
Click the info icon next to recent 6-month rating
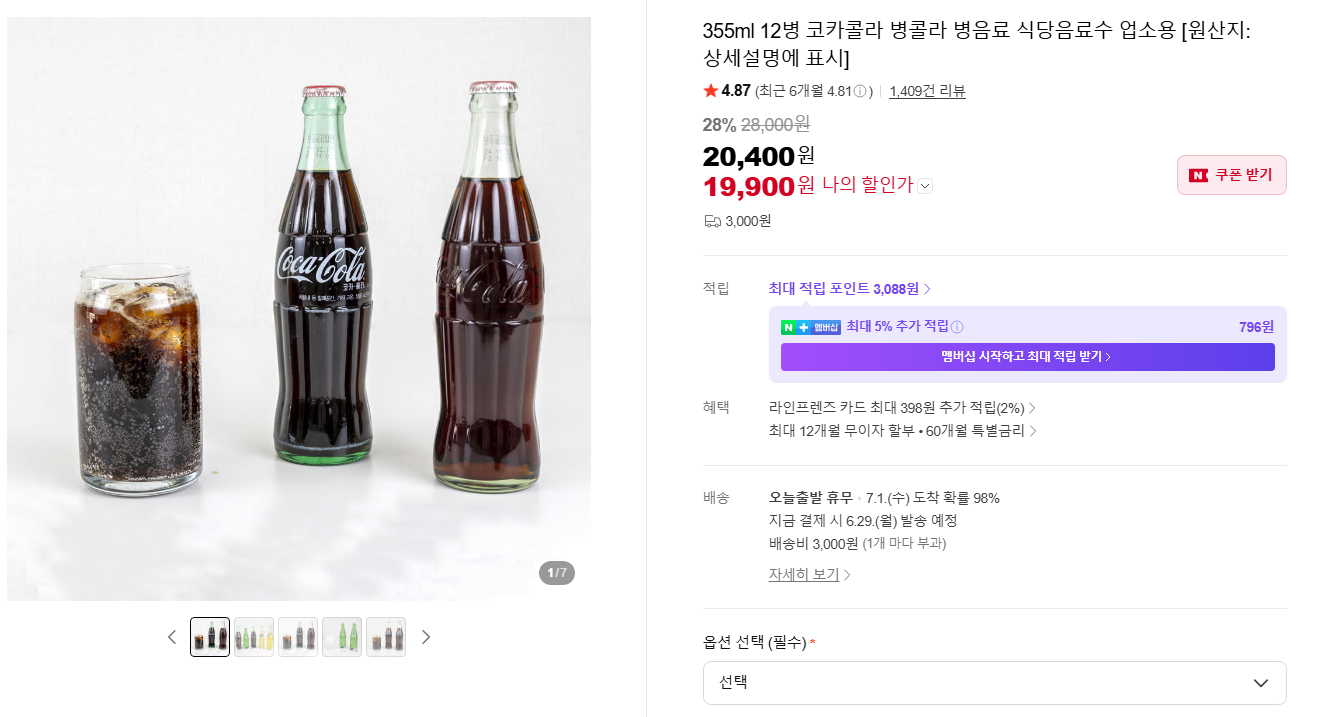click(860, 91)
